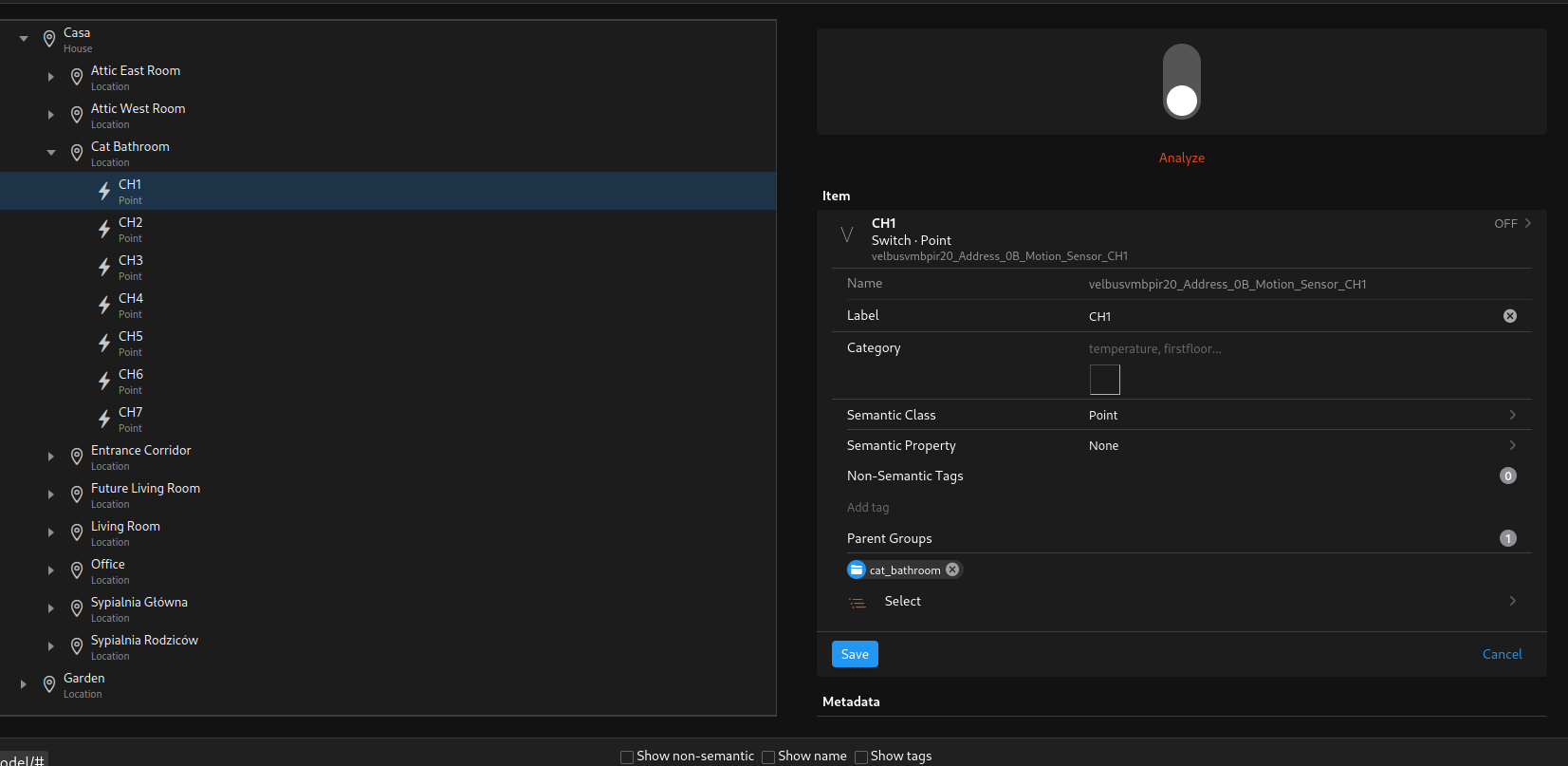Image resolution: width=1568 pixels, height=766 pixels.
Task: Click the CH7 point lightning bolt icon
Action: (x=104, y=419)
